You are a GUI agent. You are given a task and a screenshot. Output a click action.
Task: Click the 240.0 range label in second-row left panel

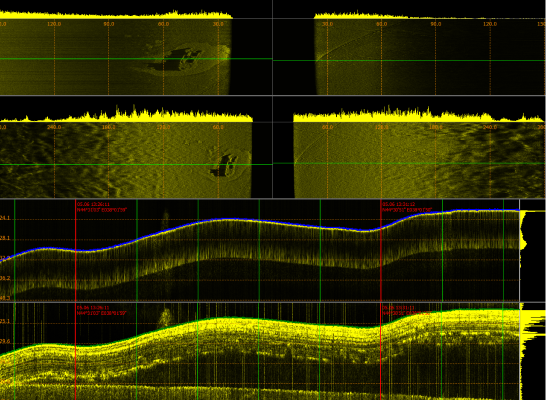(x=54, y=127)
